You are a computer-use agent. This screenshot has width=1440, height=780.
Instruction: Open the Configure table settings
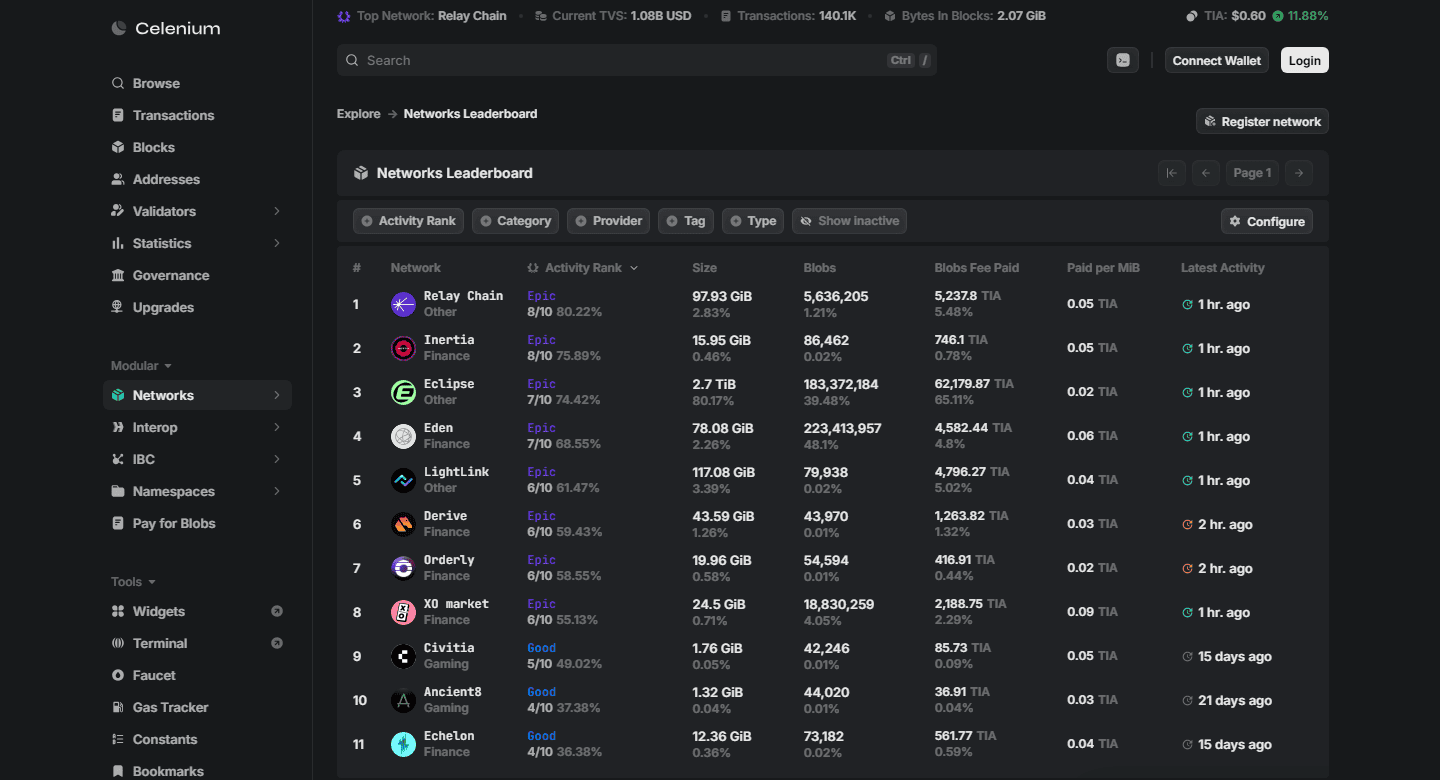(x=1267, y=221)
